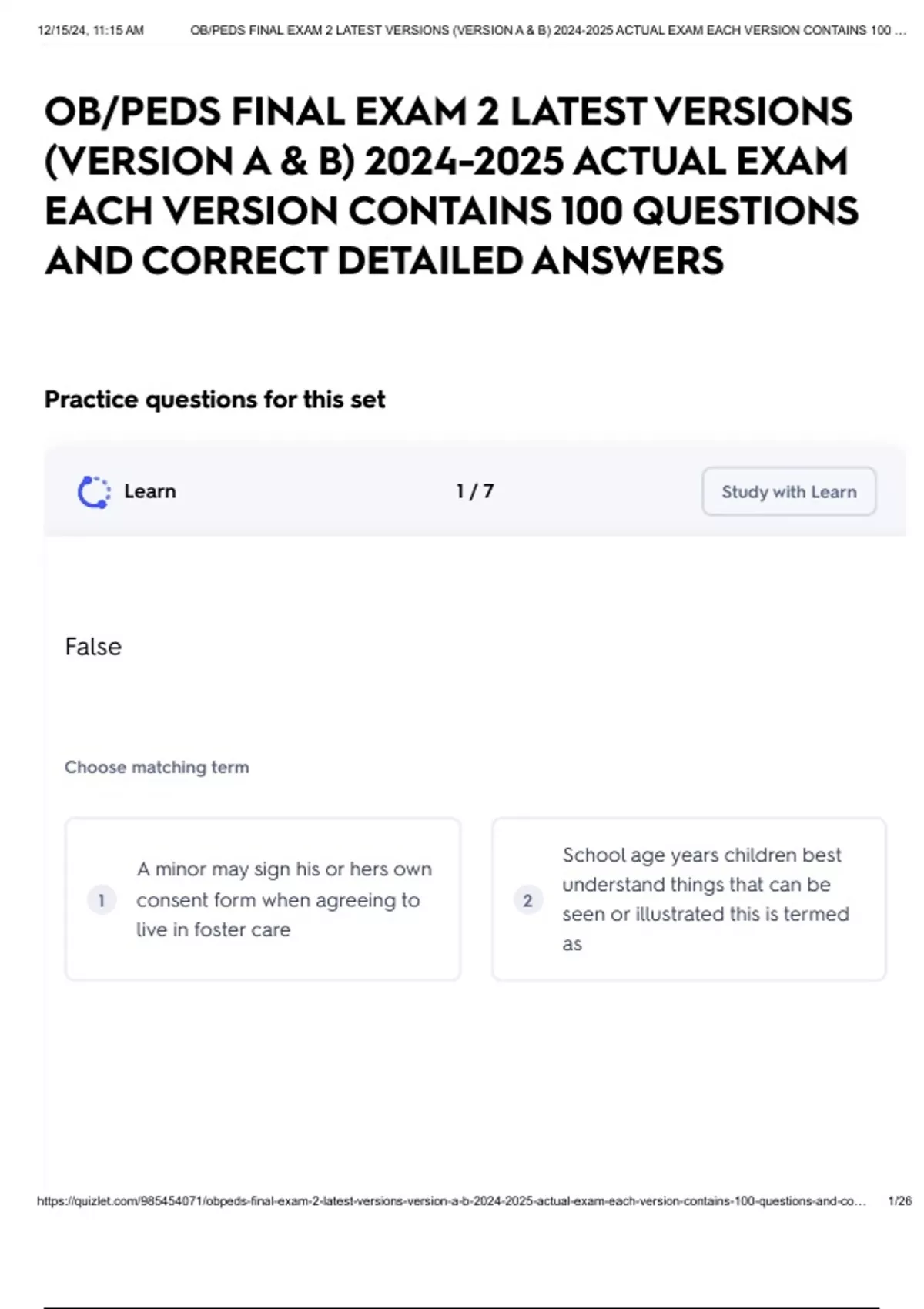
Task: Click the small document title in page header
Action: click(547, 31)
